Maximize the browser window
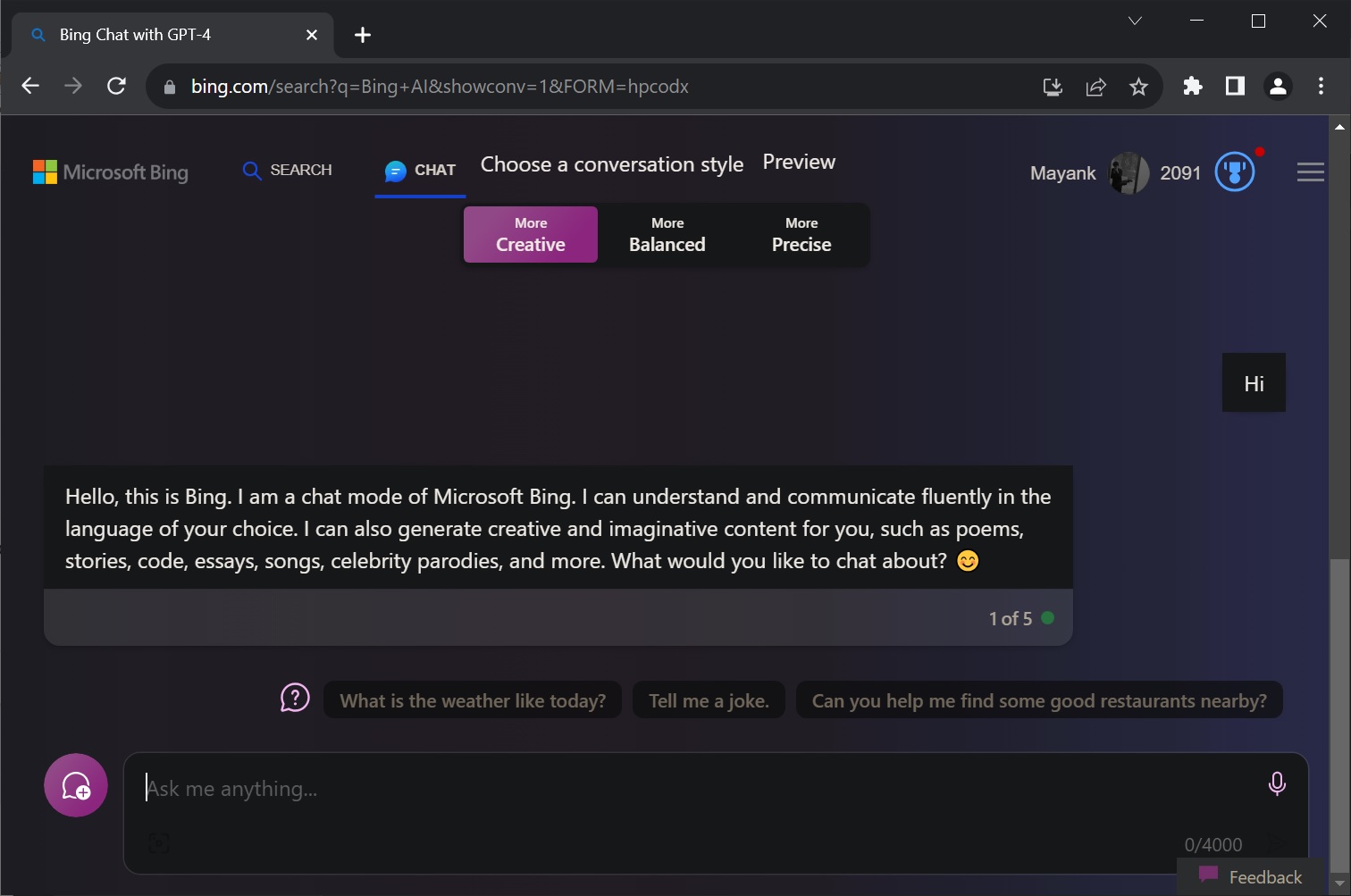 (x=1258, y=21)
